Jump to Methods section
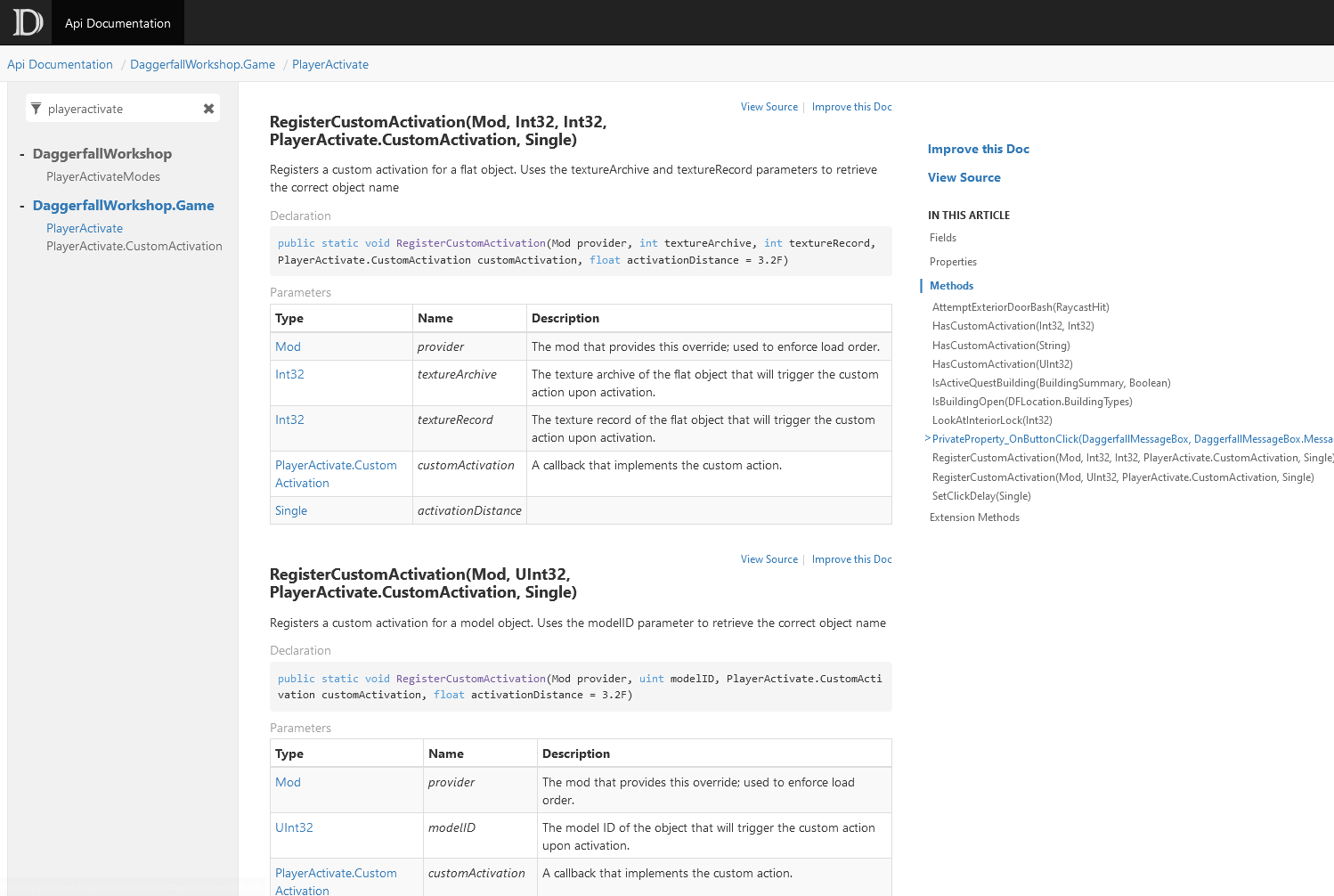 [951, 286]
